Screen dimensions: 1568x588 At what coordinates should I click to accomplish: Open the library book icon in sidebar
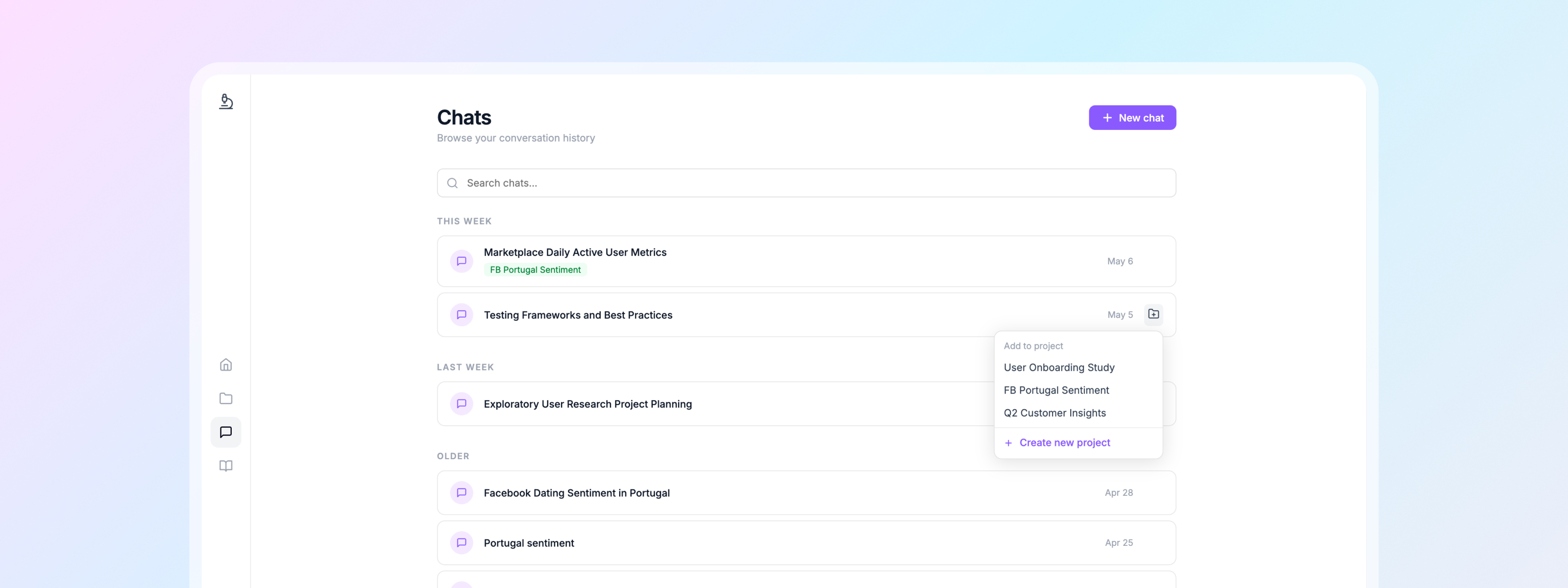(x=226, y=465)
